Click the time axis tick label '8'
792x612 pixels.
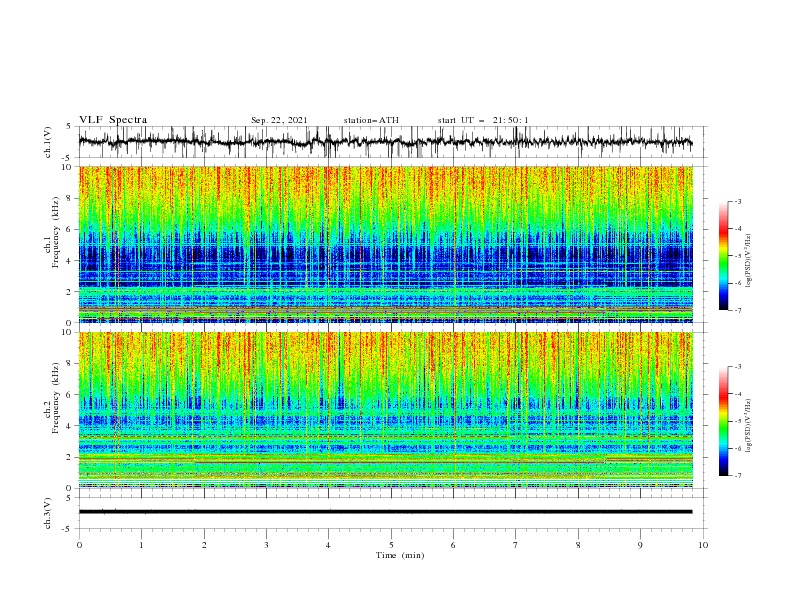[x=578, y=545]
